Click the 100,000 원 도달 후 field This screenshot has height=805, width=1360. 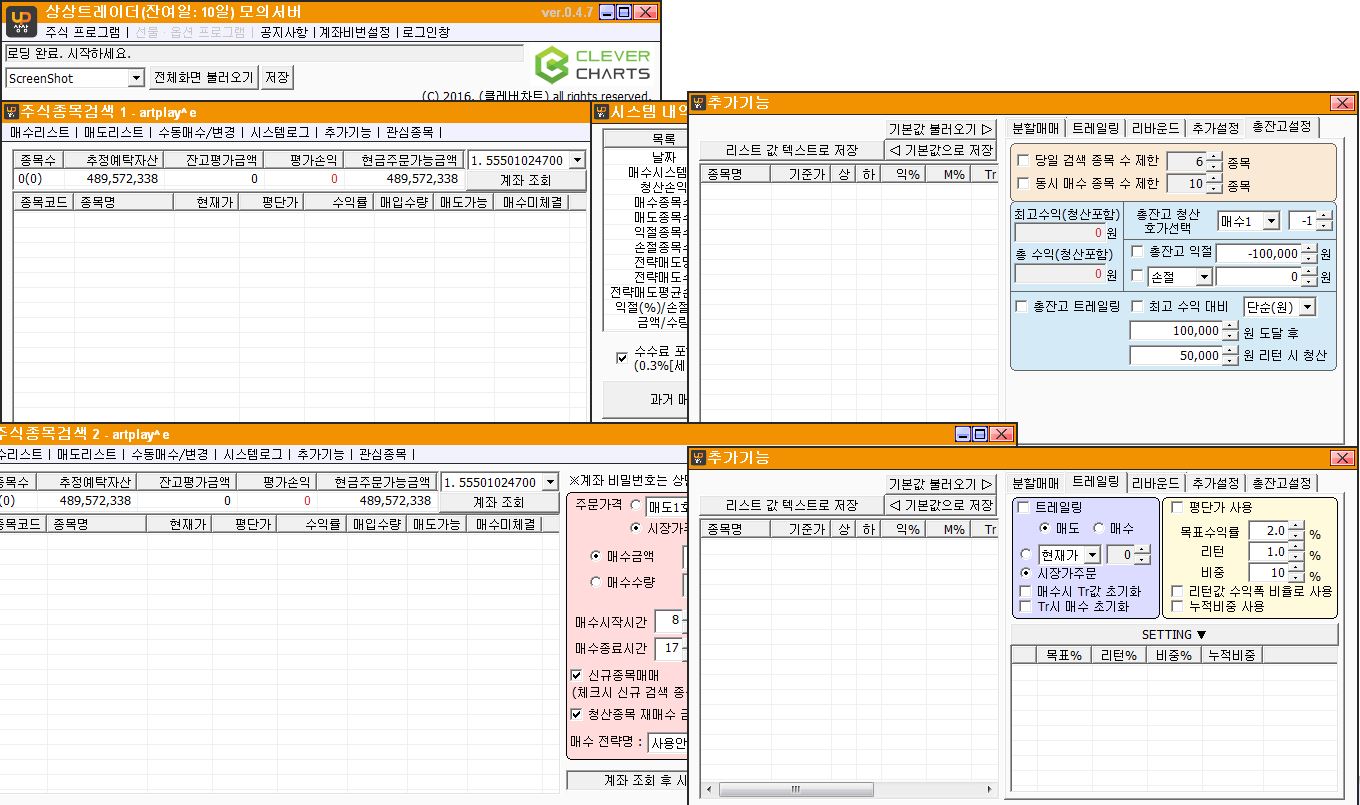[1176, 330]
